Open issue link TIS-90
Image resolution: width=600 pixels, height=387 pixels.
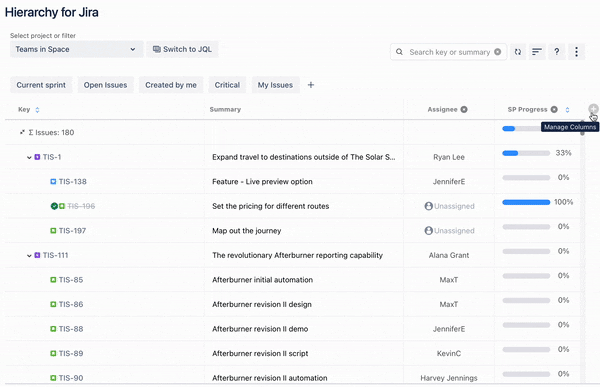[71, 378]
